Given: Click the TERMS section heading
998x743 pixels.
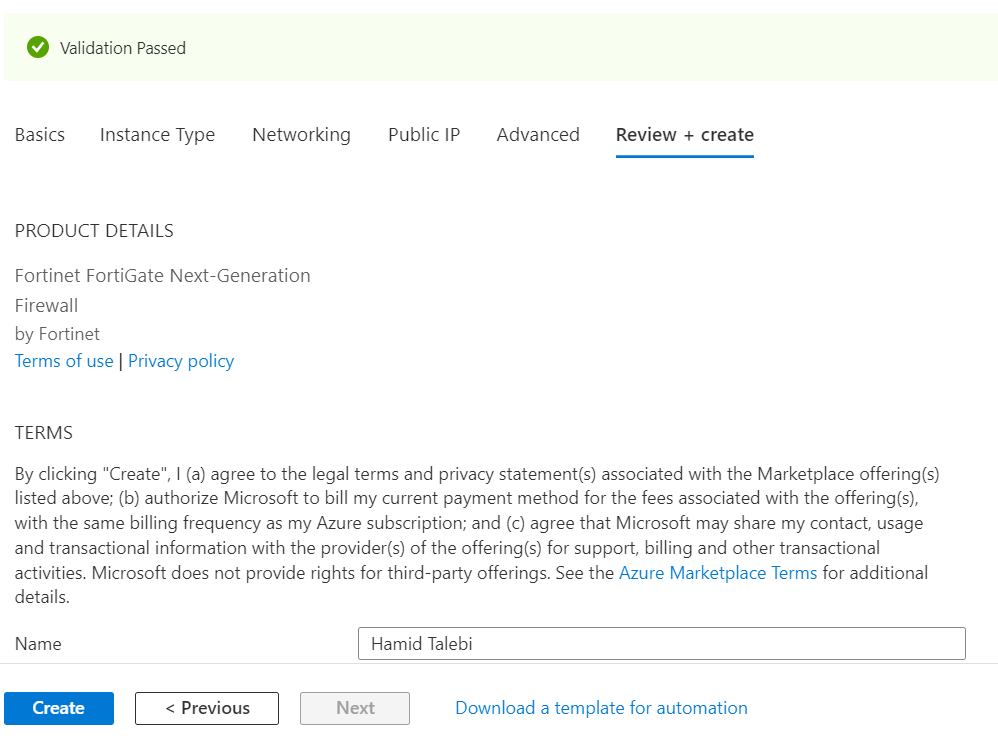Looking at the screenshot, I should 44,433.
